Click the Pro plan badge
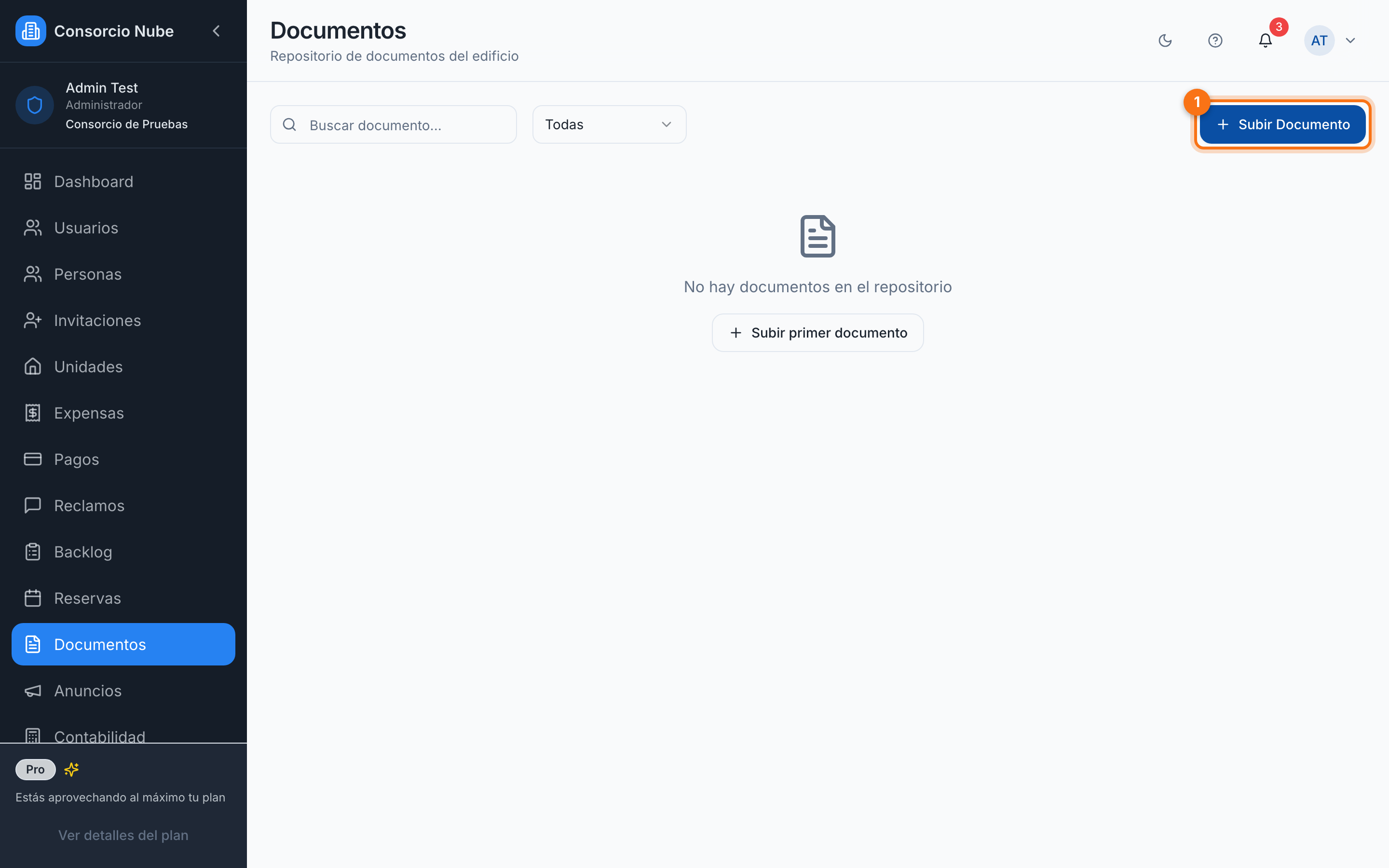The height and width of the screenshot is (868, 1389). (x=35, y=769)
